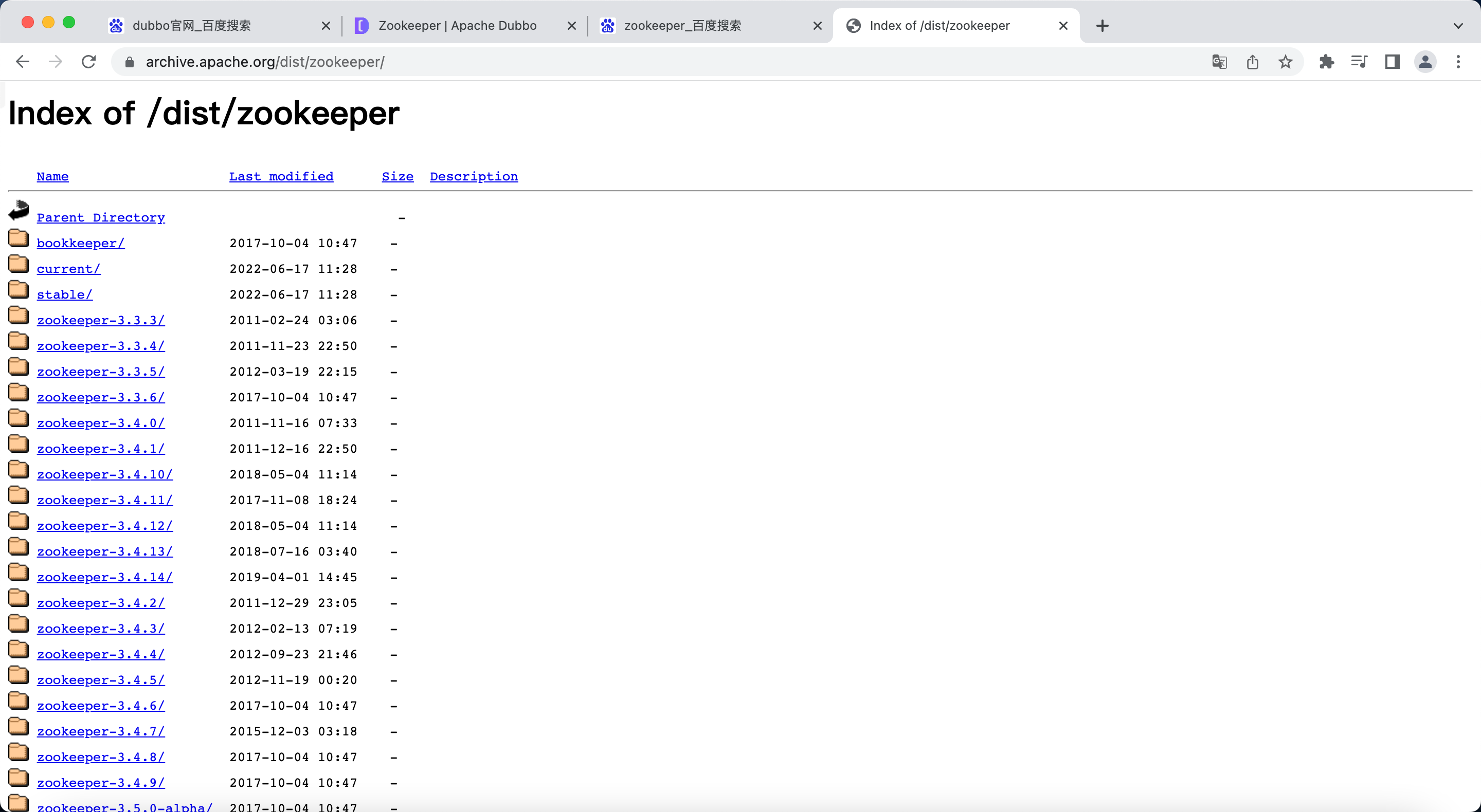1481x812 pixels.
Task: Open the translate page icon in address bar
Action: (x=1219, y=62)
